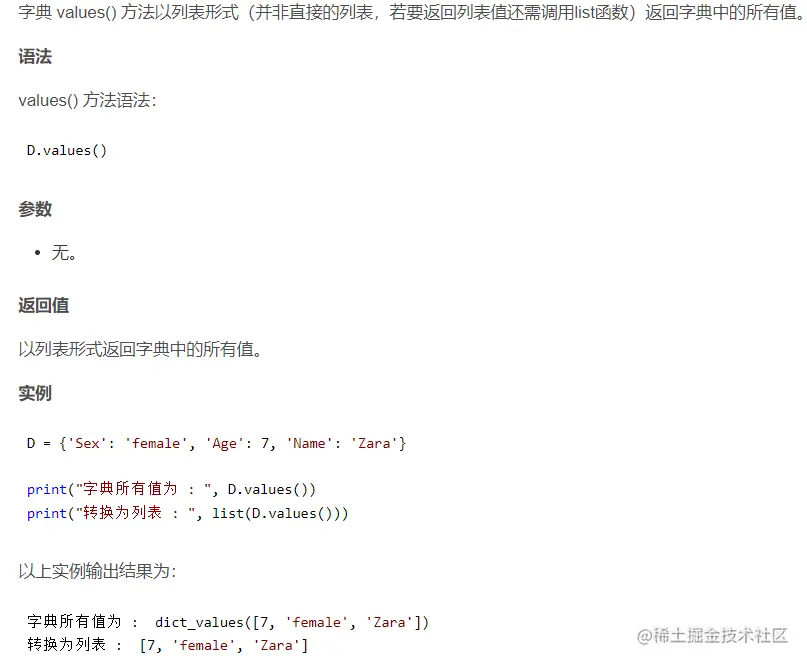
Task: Click the text 'values() 方法语法:'
Action: pyautogui.click(x=87, y=100)
